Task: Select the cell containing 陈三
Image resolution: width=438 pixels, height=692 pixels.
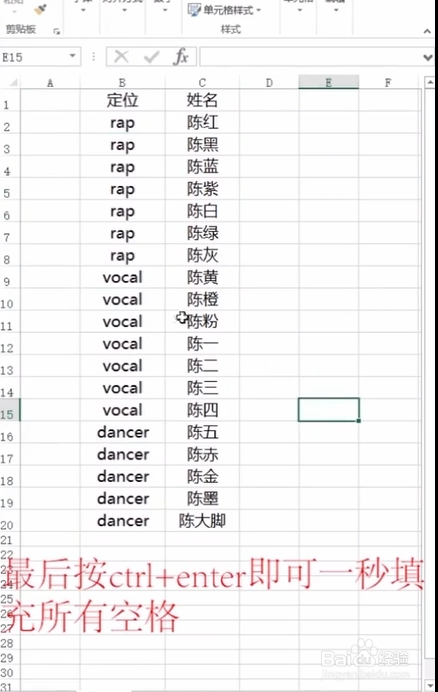Action: (202, 387)
